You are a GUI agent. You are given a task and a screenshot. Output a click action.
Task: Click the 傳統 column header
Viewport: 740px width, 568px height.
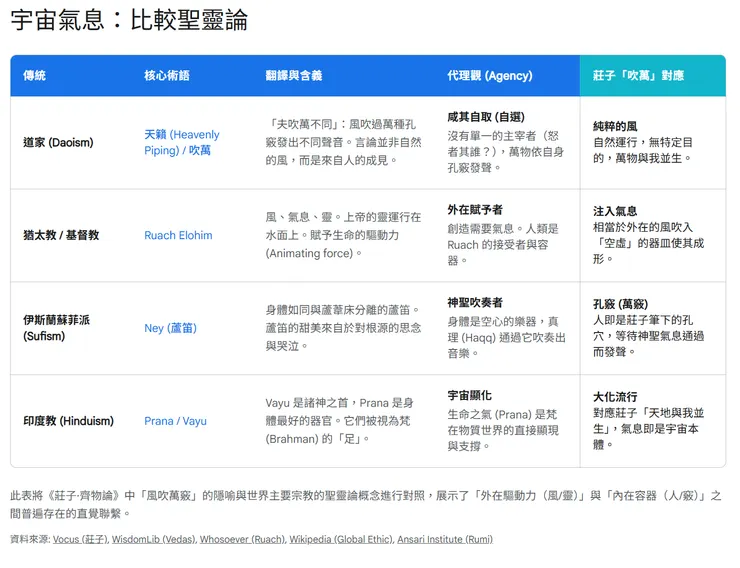click(x=34, y=75)
